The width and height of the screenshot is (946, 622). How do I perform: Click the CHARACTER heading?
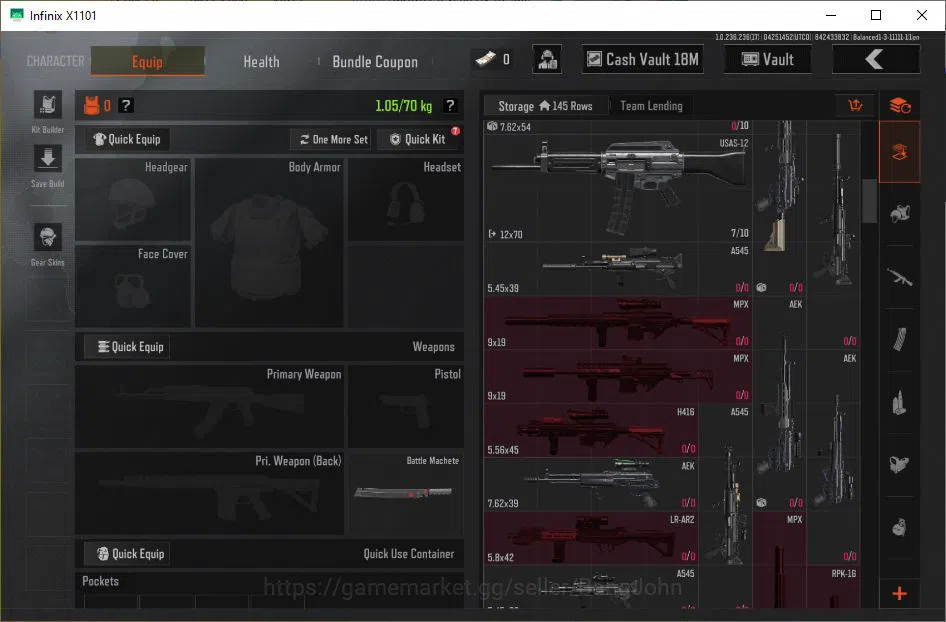point(56,61)
